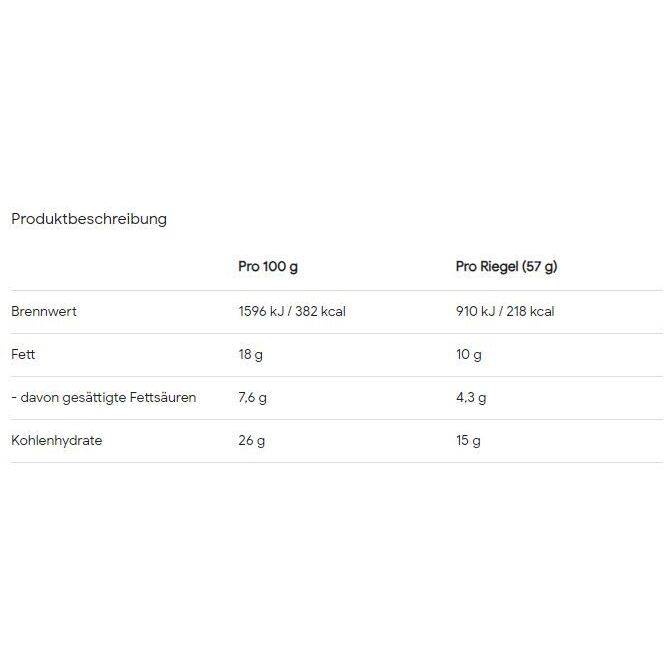Select the 26 g carbohydrate value
670x671 pixels.
click(x=252, y=440)
